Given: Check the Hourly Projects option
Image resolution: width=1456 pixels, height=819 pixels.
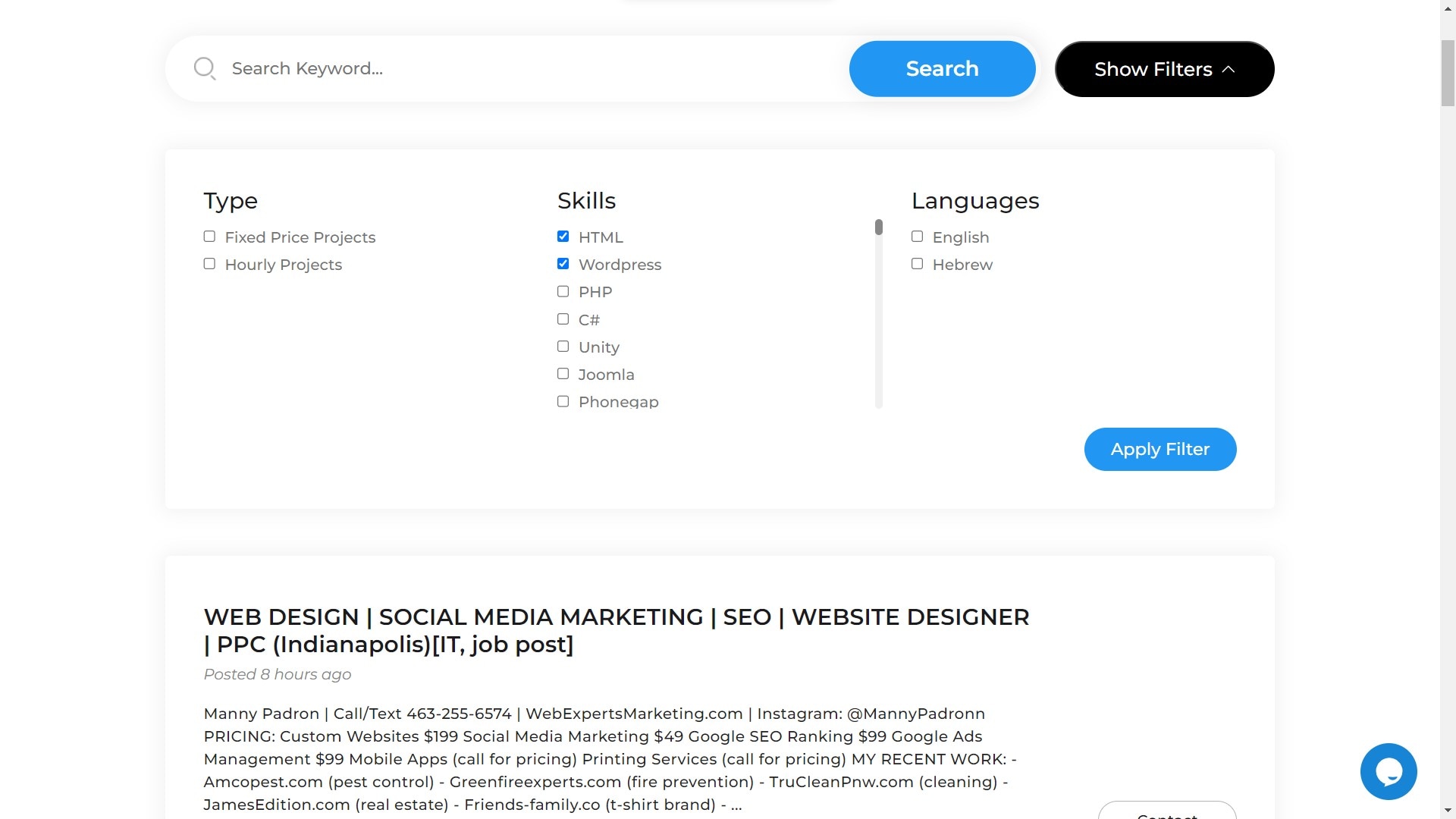Looking at the screenshot, I should click(209, 264).
